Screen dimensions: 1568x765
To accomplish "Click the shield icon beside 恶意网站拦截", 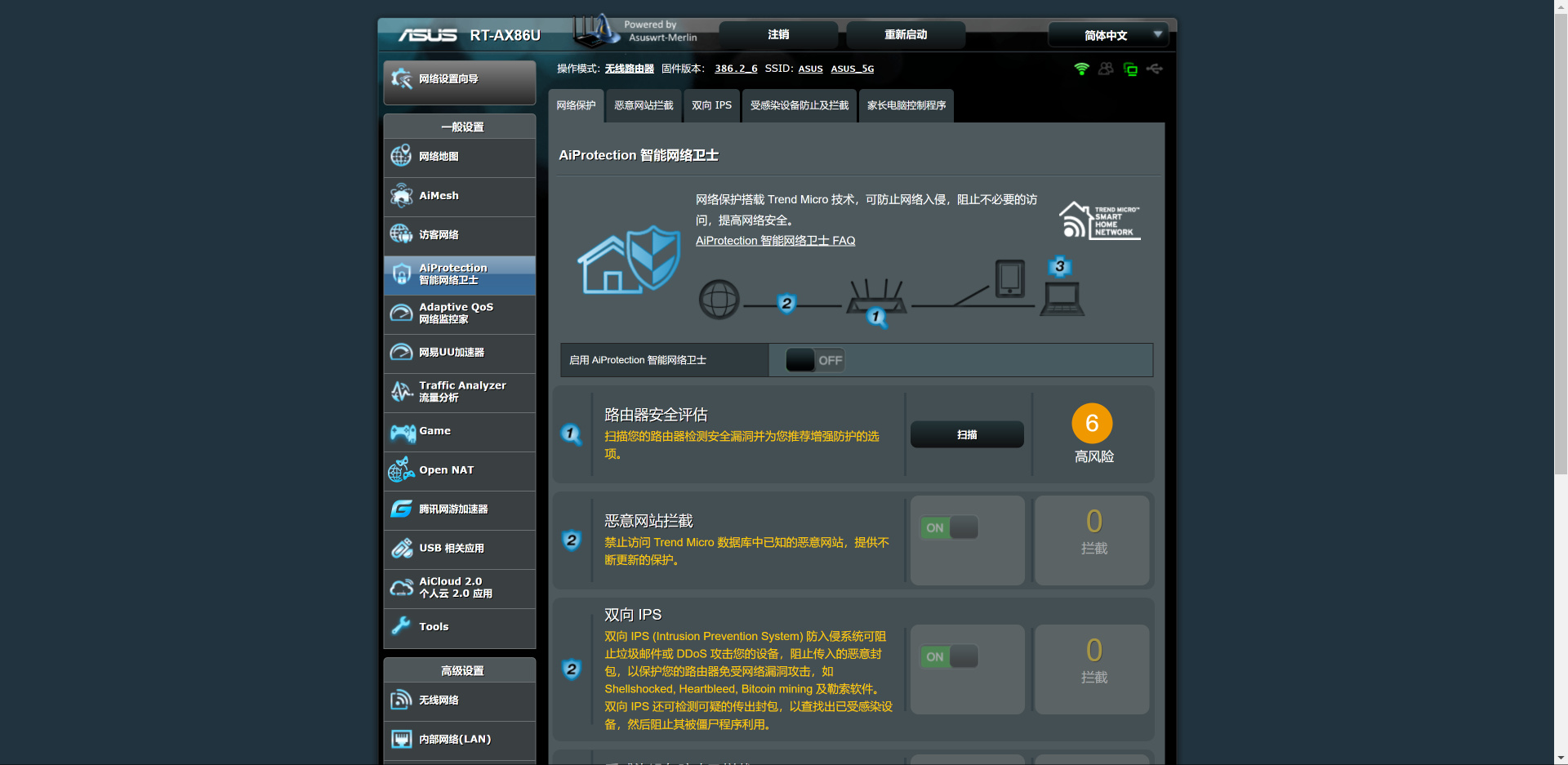I will coord(572,540).
